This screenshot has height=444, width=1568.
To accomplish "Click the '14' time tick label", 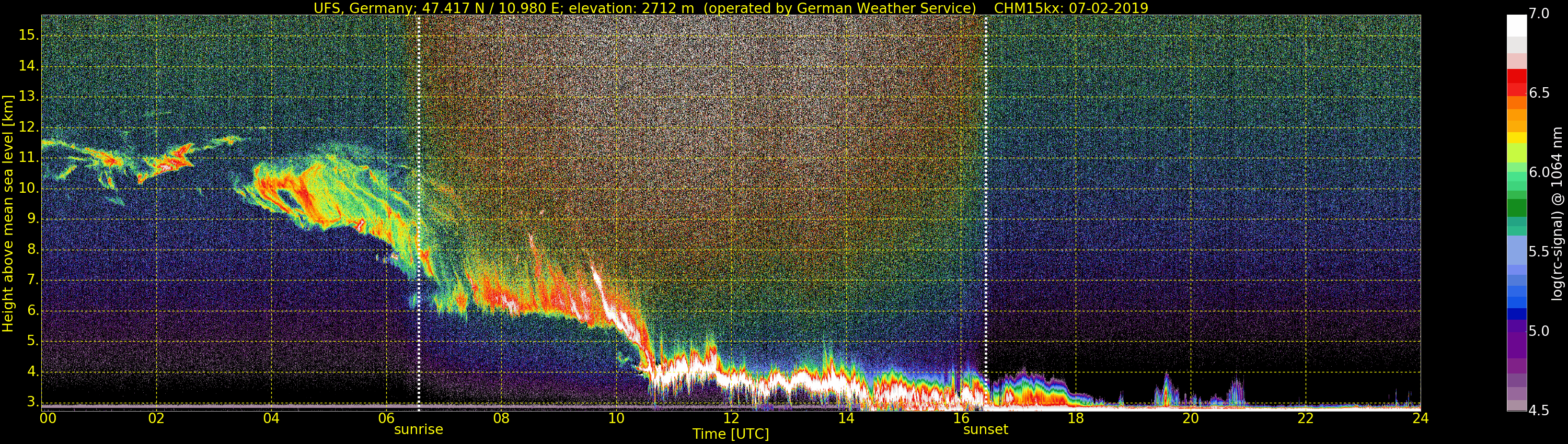I will (846, 418).
